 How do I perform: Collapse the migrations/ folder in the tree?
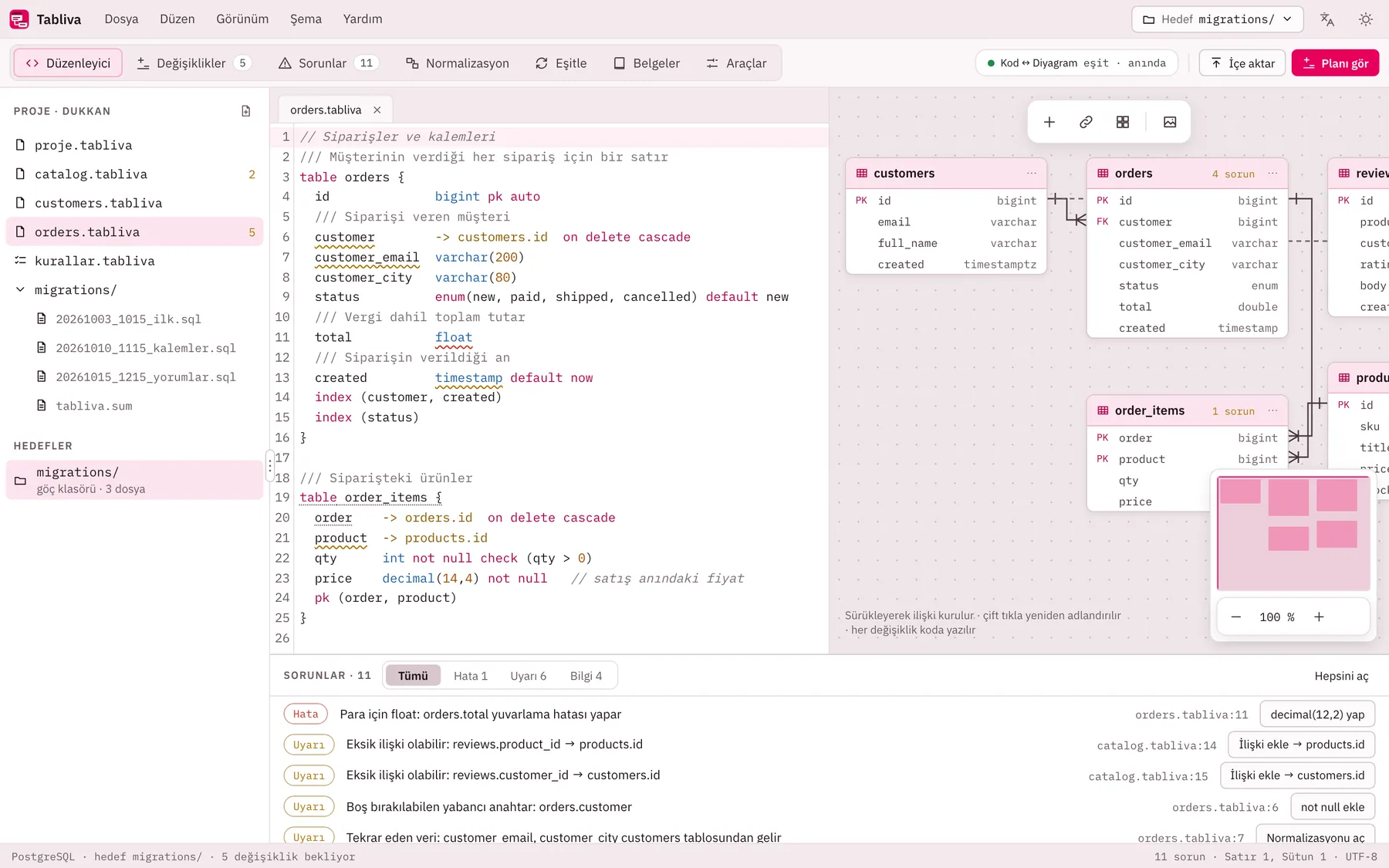point(20,290)
